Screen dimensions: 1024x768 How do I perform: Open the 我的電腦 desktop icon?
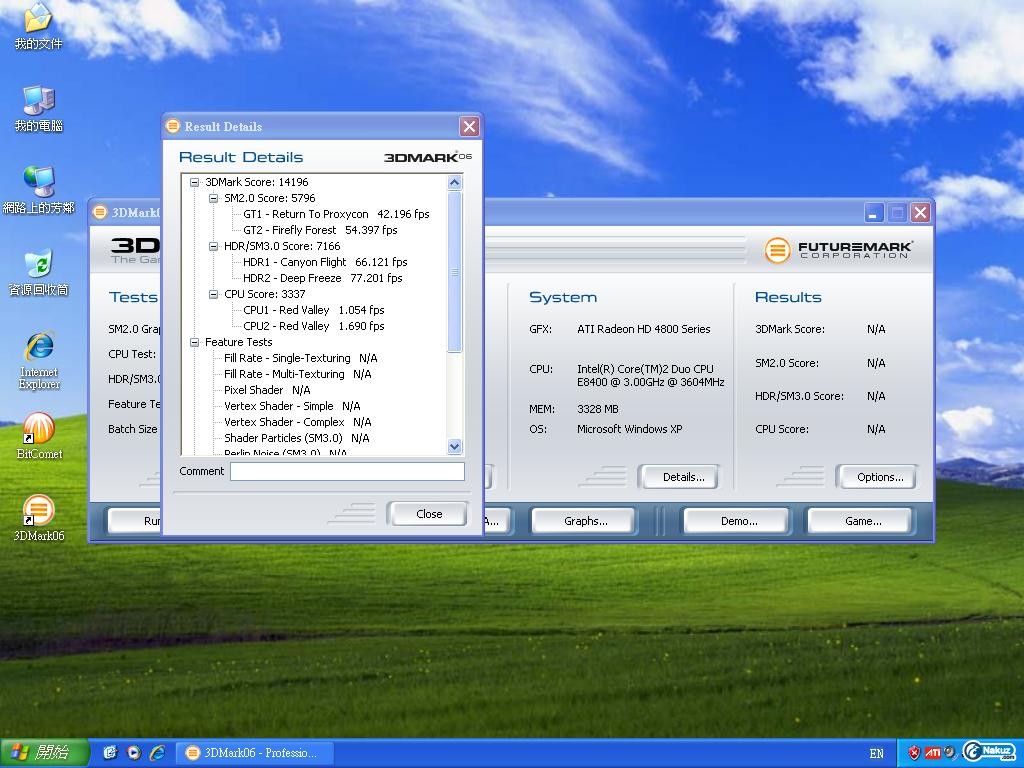tap(38, 101)
